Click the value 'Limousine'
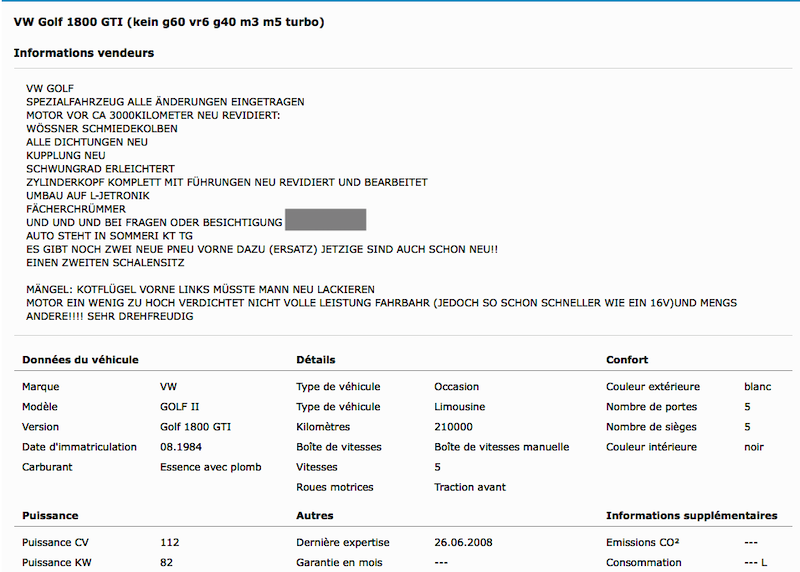800x572 pixels. [x=460, y=407]
